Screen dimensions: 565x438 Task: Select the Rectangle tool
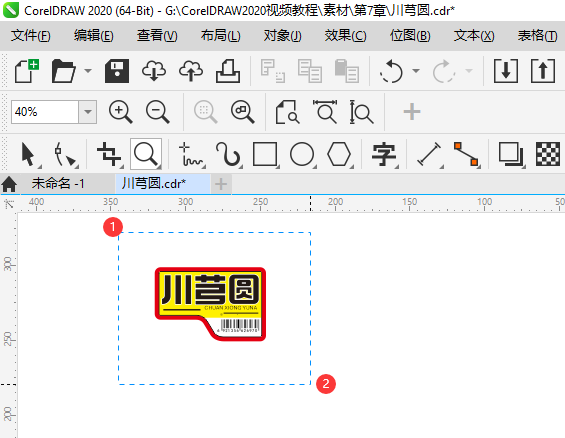[x=265, y=154]
